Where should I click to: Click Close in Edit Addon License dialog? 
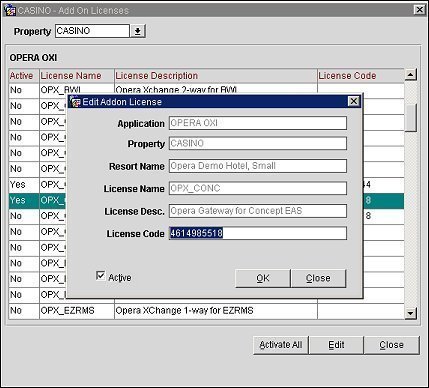(x=318, y=278)
